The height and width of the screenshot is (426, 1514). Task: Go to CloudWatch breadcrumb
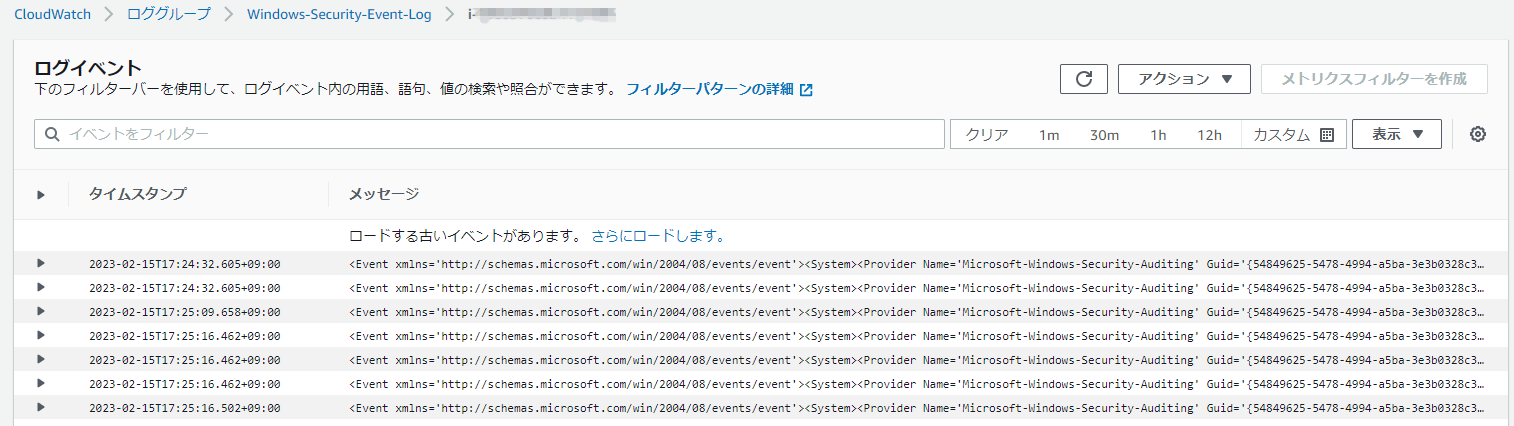52,15
